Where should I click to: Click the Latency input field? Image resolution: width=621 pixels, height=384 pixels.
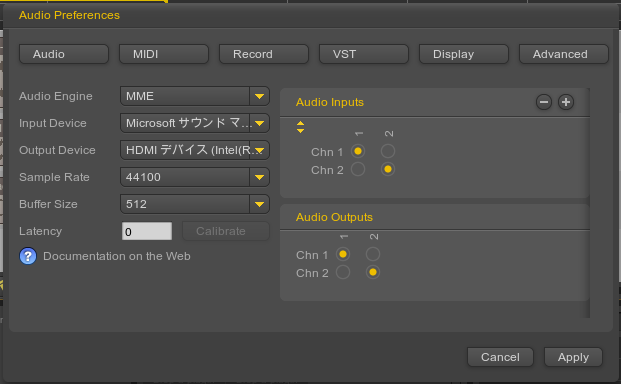pyautogui.click(x=147, y=231)
